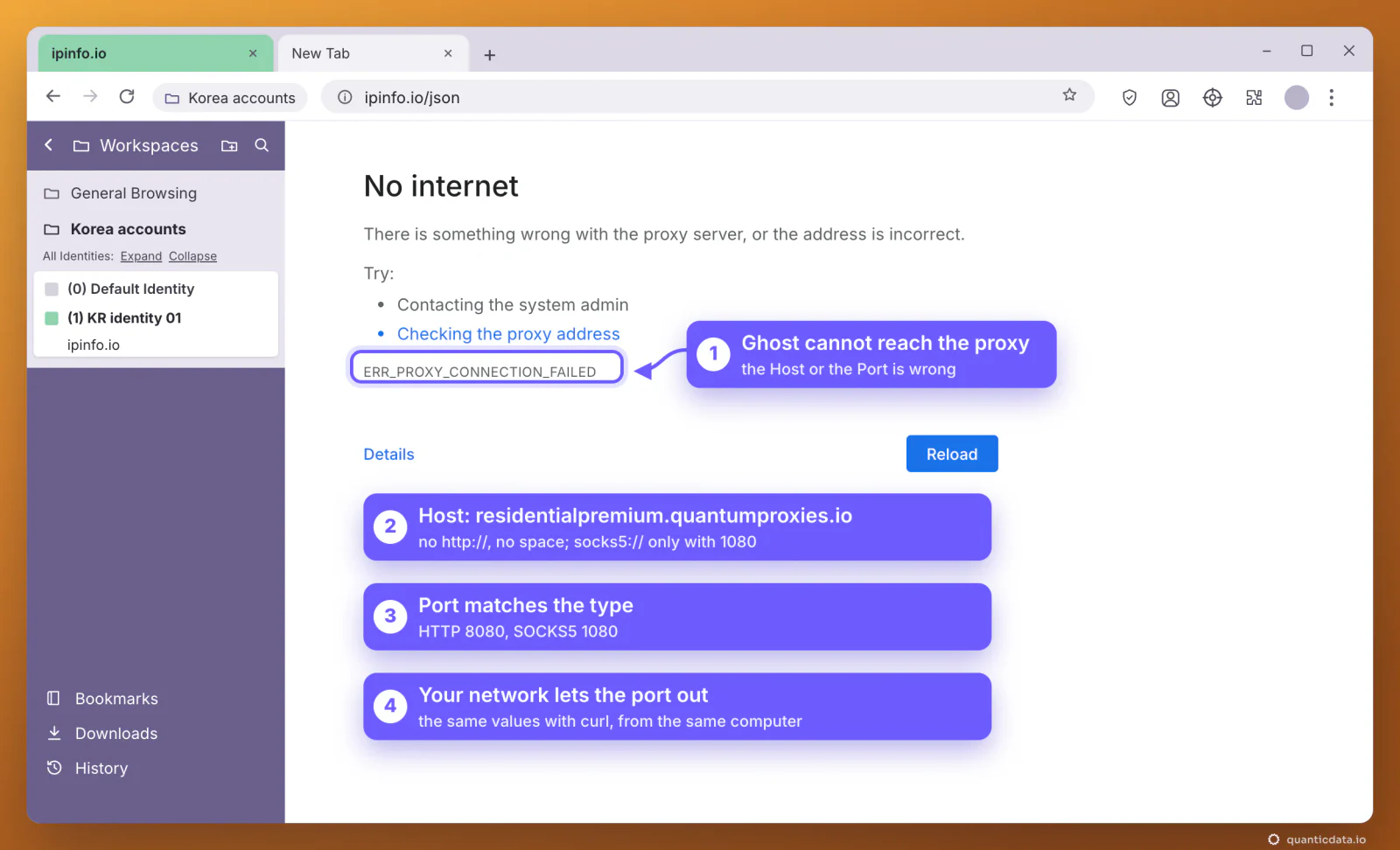Open the round user avatar
Image resolution: width=1400 pixels, height=850 pixels.
tap(1297, 98)
